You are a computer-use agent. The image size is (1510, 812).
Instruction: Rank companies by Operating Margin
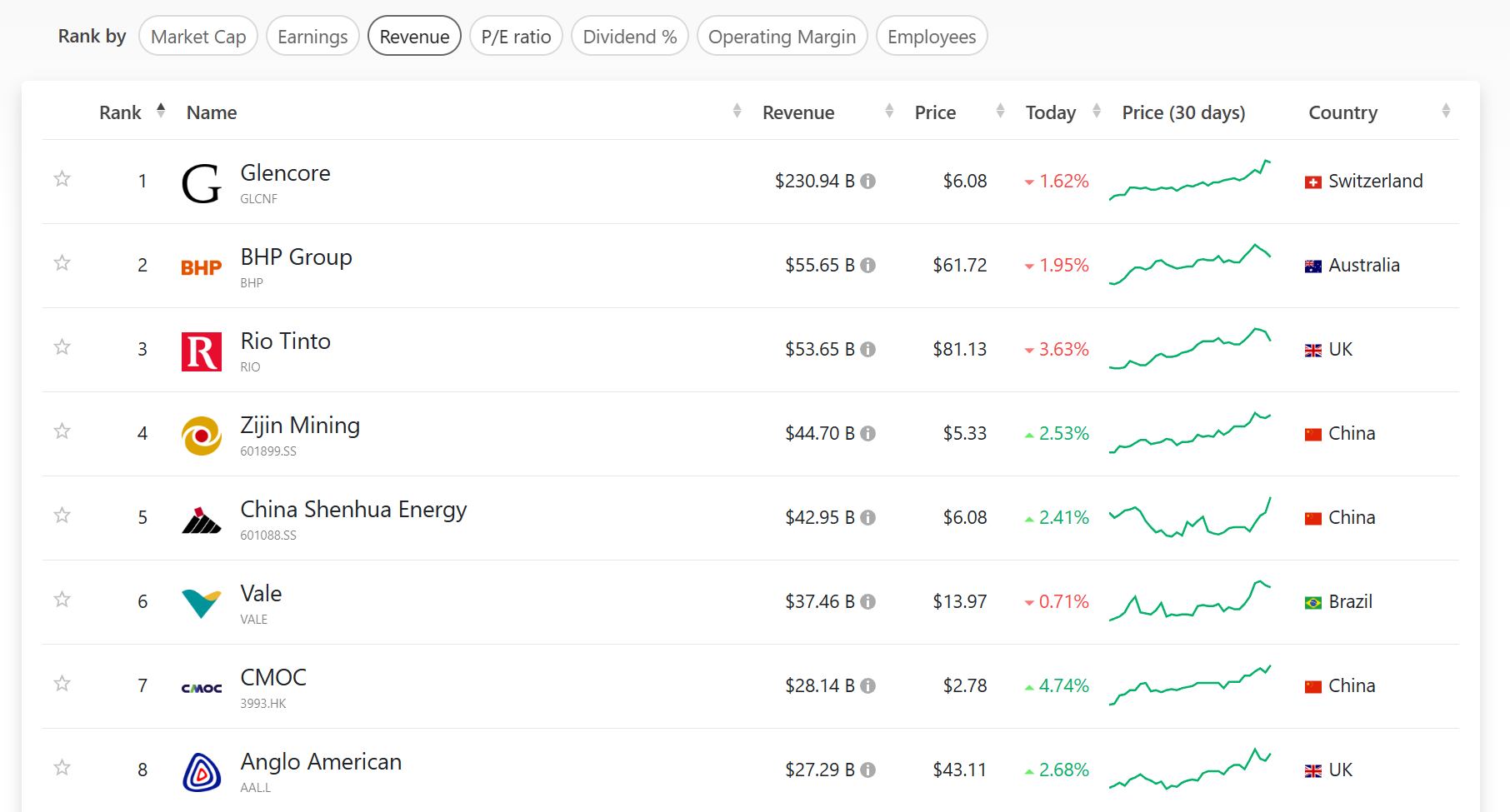click(782, 37)
